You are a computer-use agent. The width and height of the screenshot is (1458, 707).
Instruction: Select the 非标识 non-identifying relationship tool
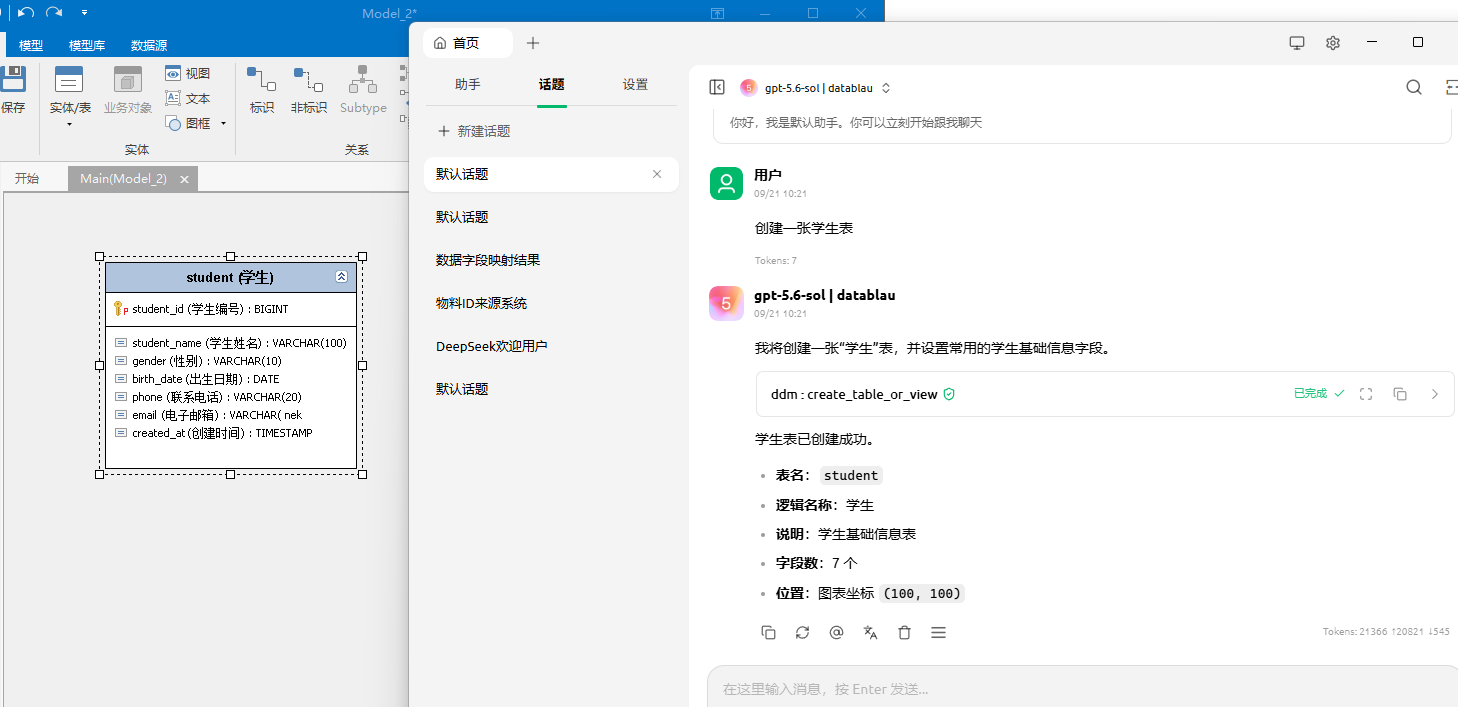point(308,90)
